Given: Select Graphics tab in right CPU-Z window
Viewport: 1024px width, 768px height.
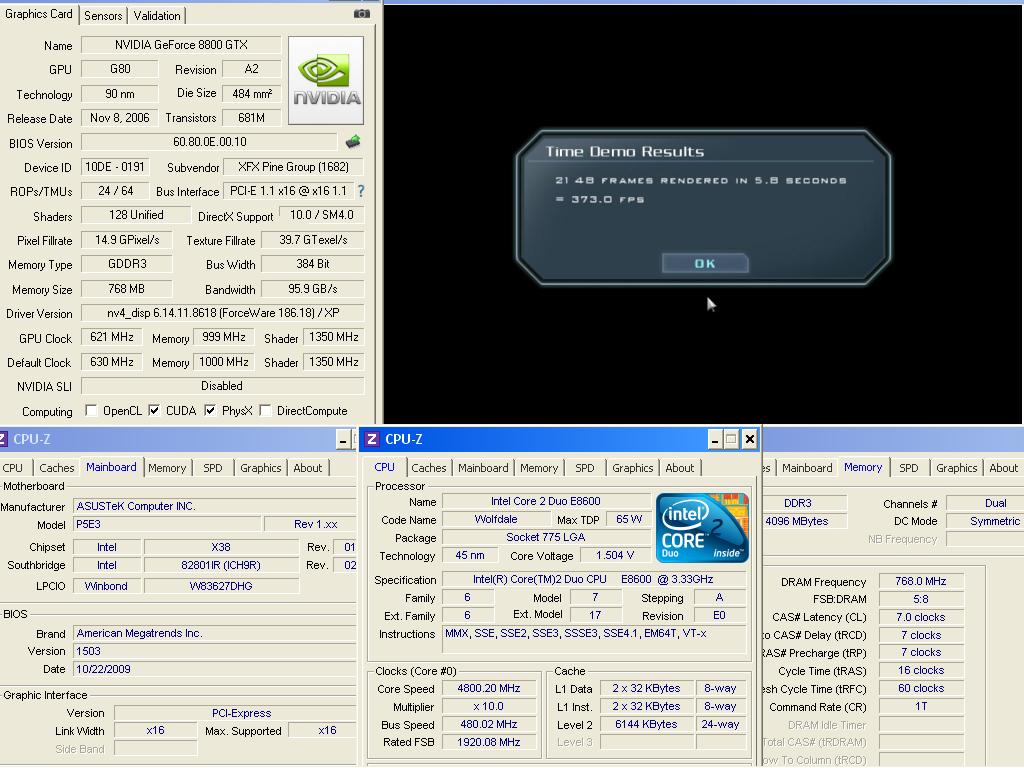Looking at the screenshot, I should pos(957,468).
